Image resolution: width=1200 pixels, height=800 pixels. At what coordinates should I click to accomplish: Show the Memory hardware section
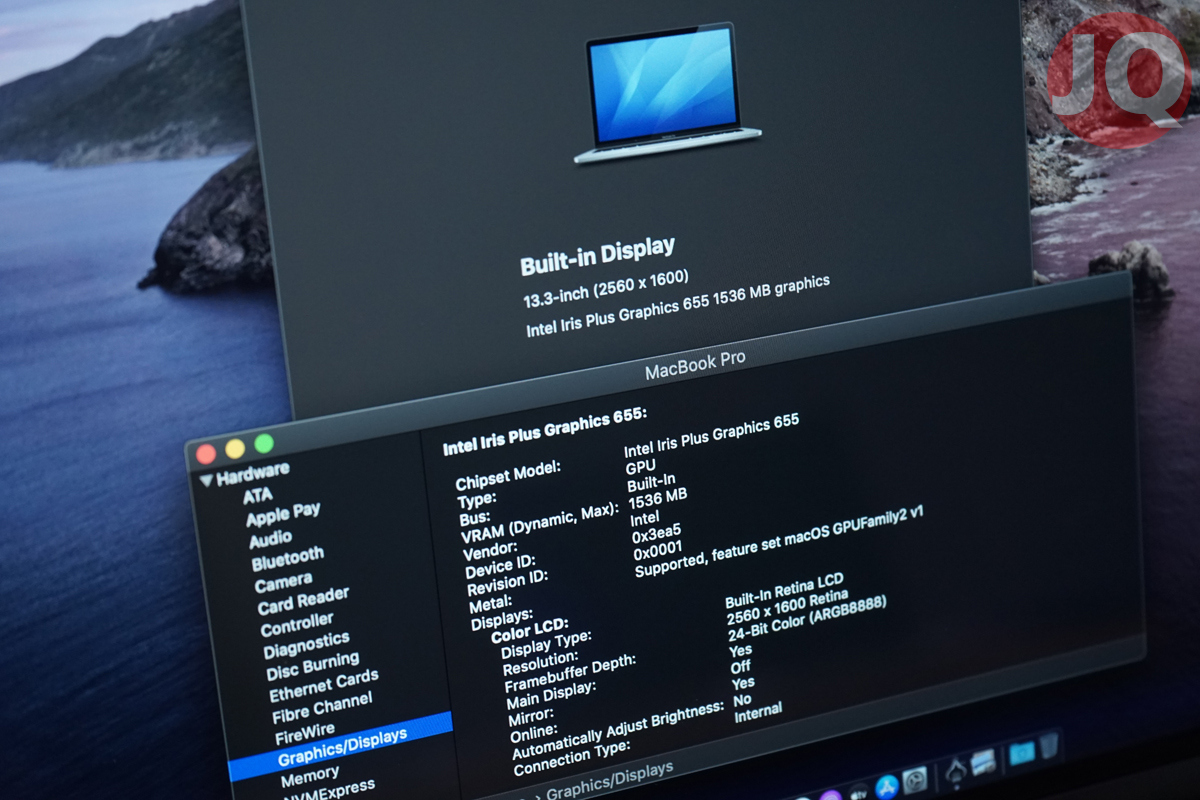pyautogui.click(x=309, y=775)
